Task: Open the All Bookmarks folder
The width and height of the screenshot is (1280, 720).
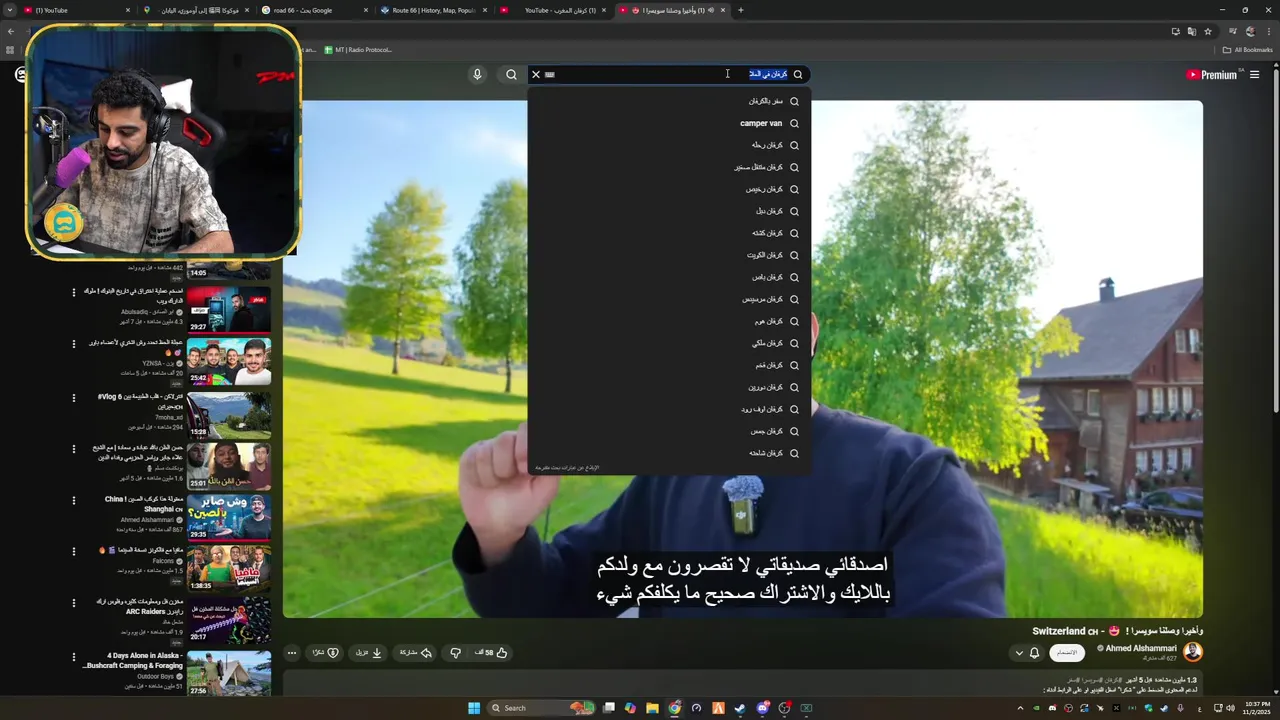Action: 1247,50
